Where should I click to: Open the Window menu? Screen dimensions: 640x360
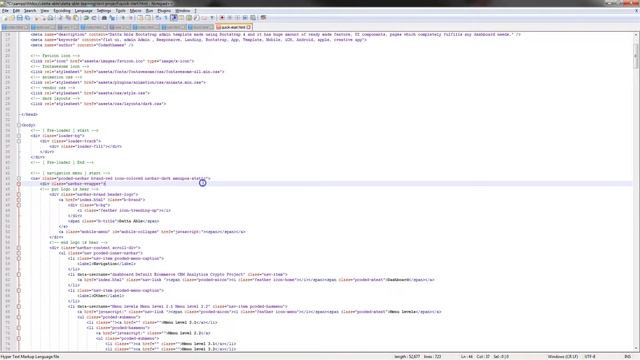pyautogui.click(x=182, y=11)
